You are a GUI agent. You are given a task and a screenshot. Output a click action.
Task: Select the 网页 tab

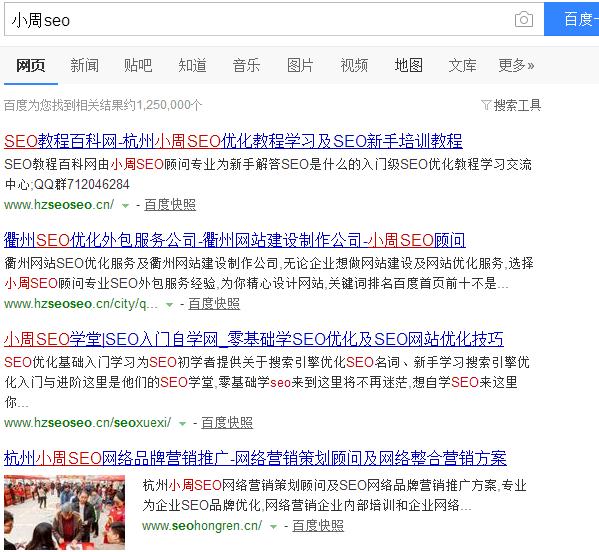click(31, 65)
